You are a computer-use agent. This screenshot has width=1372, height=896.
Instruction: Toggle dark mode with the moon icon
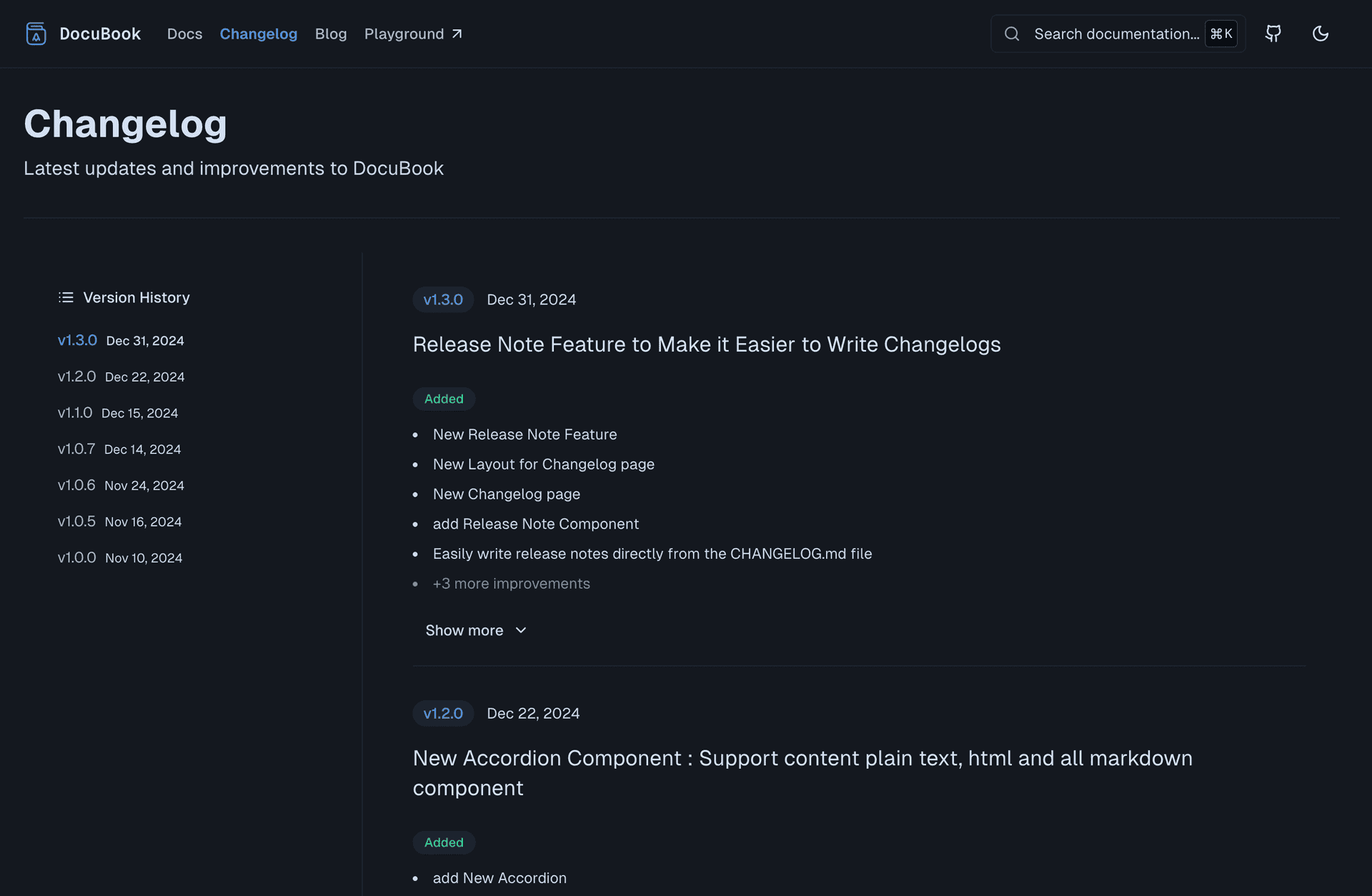[1321, 34]
